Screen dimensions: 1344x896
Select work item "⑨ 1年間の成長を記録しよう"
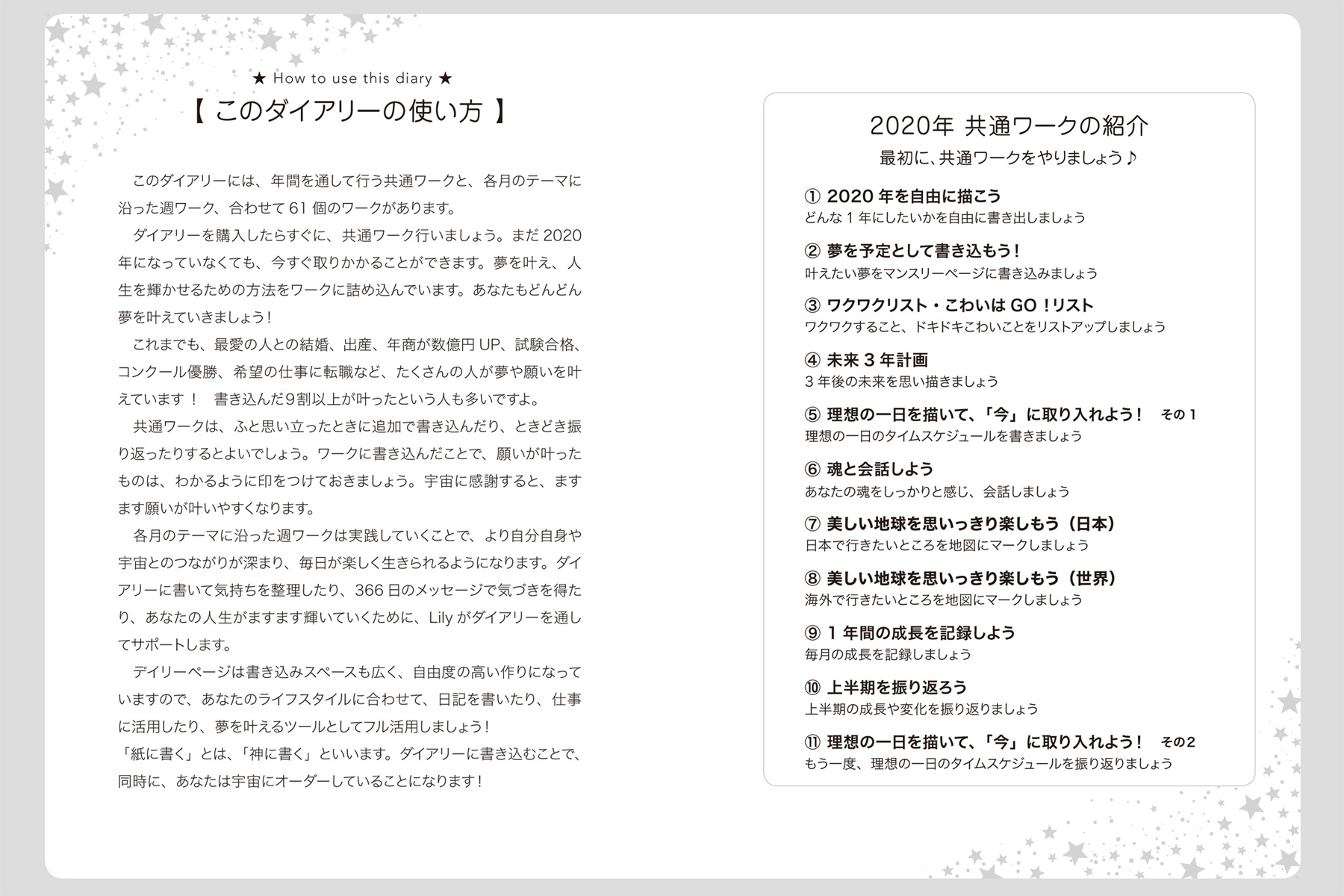909,633
